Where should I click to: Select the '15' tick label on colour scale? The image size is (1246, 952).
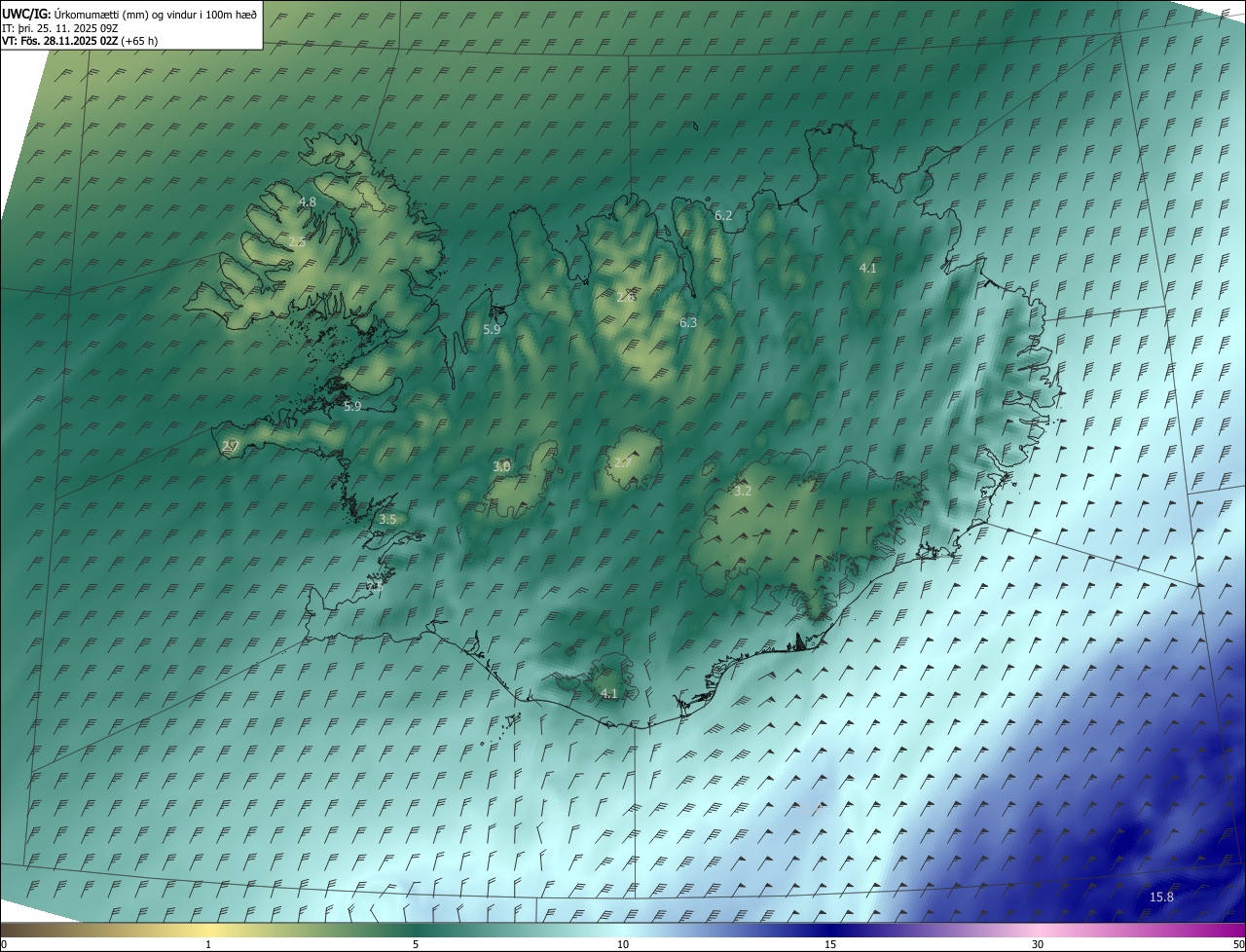[830, 944]
